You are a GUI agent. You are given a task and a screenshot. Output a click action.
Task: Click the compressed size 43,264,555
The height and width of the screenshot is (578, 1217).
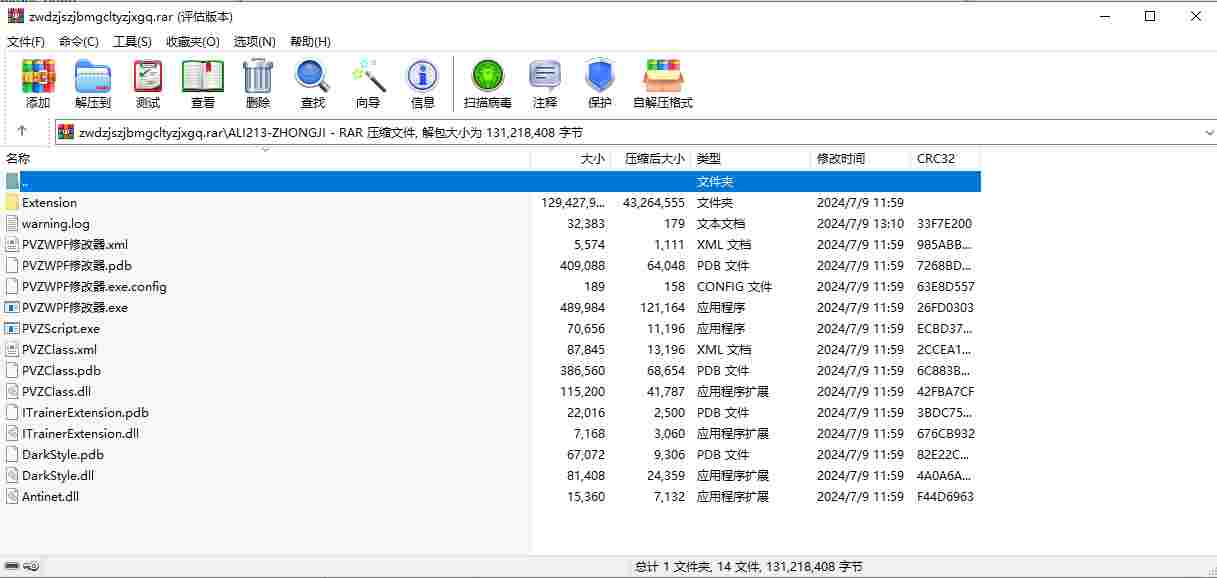[x=654, y=202]
